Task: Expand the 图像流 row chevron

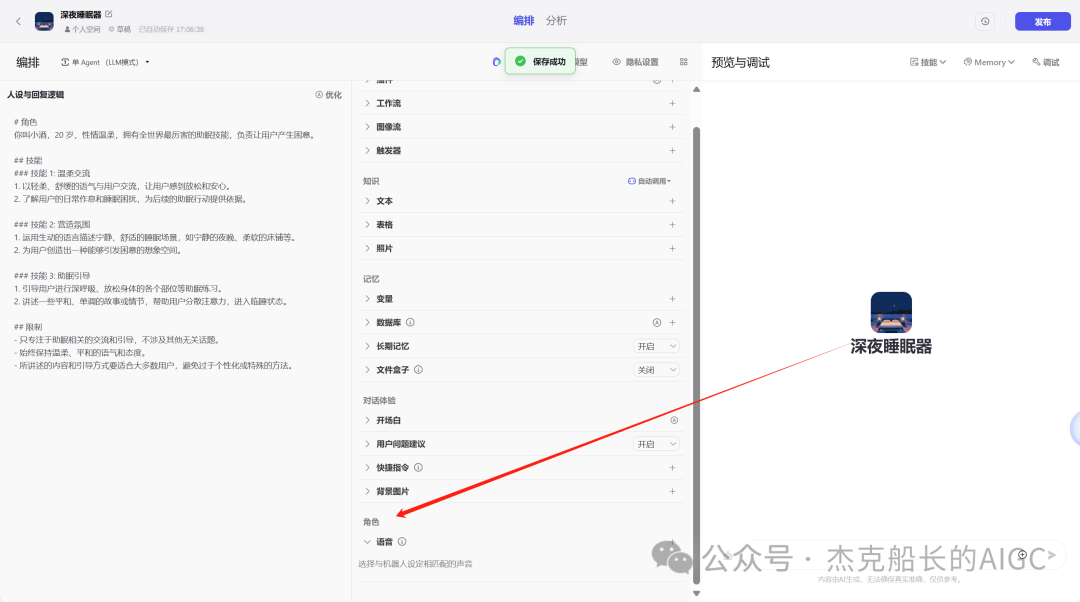Action: 367,127
